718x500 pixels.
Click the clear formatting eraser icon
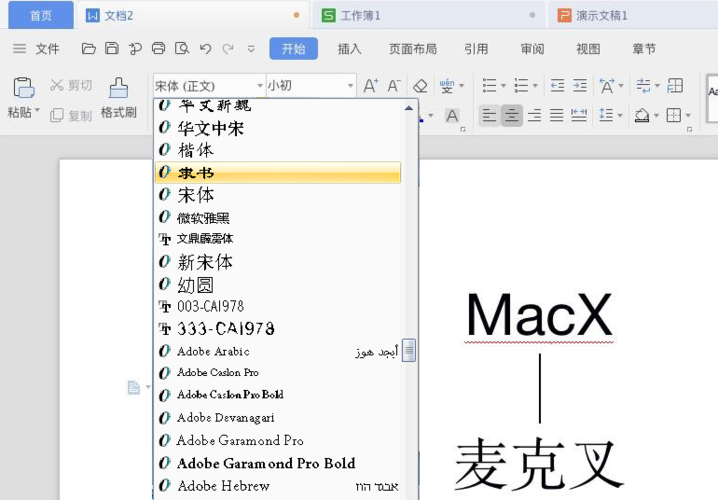pos(420,86)
